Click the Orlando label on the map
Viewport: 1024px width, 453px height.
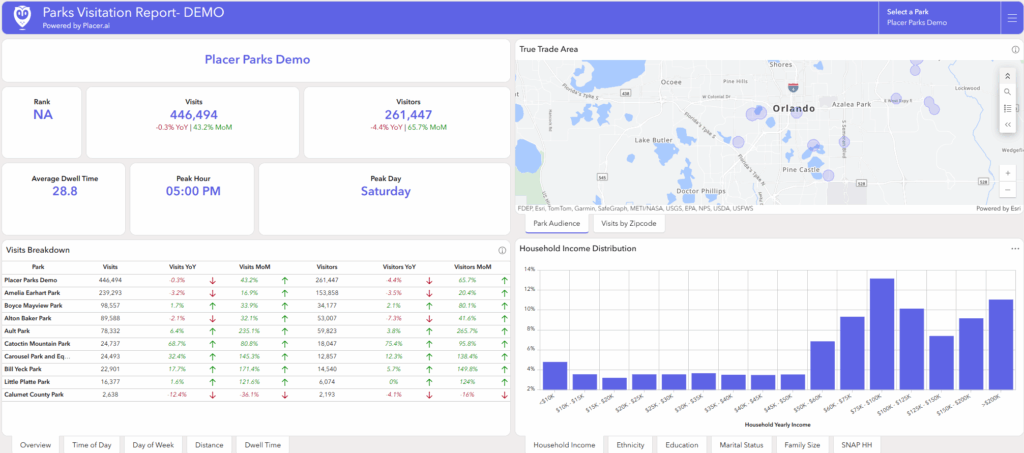point(793,108)
